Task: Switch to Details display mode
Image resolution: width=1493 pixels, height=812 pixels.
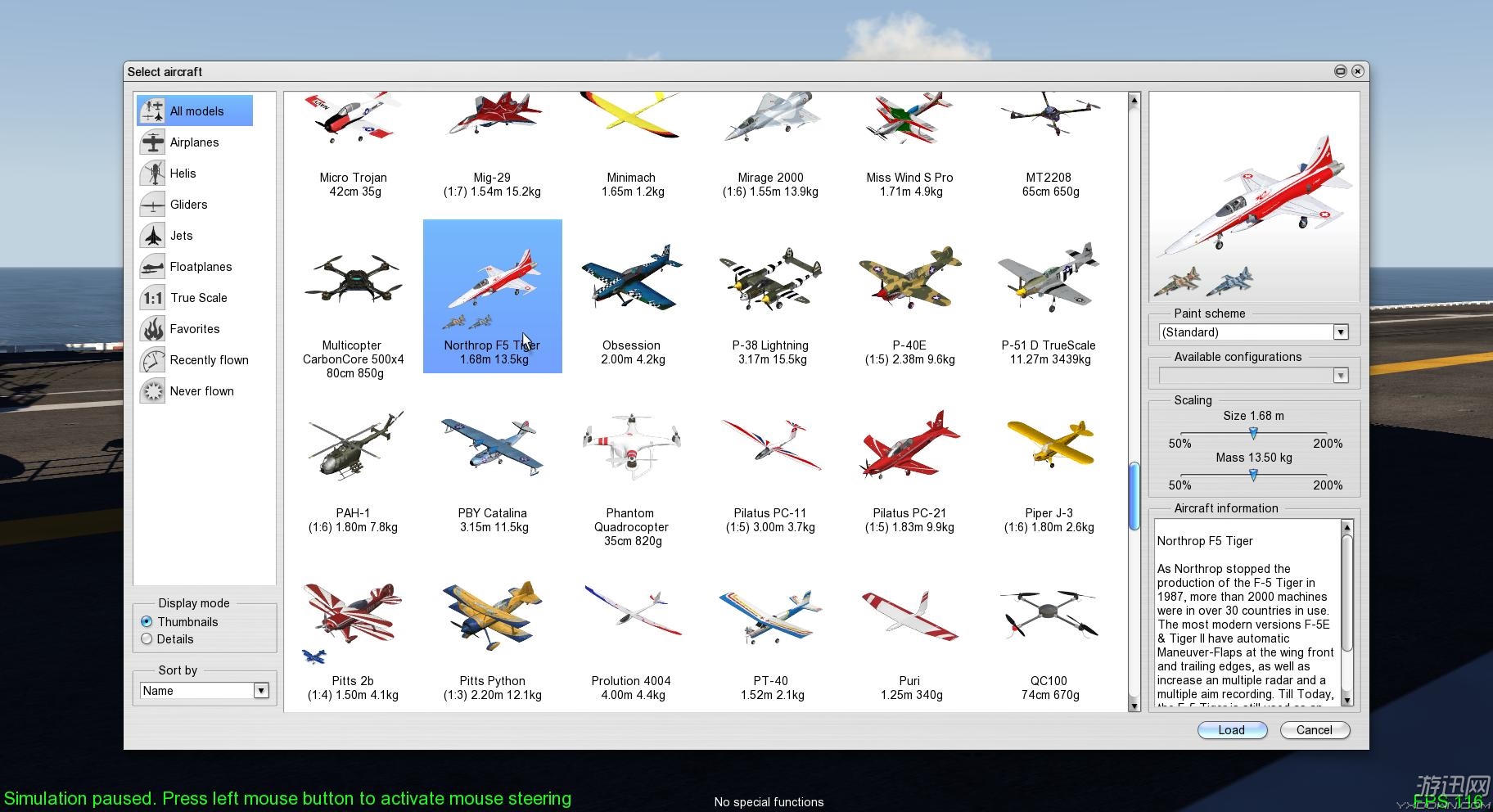Action: 147,638
